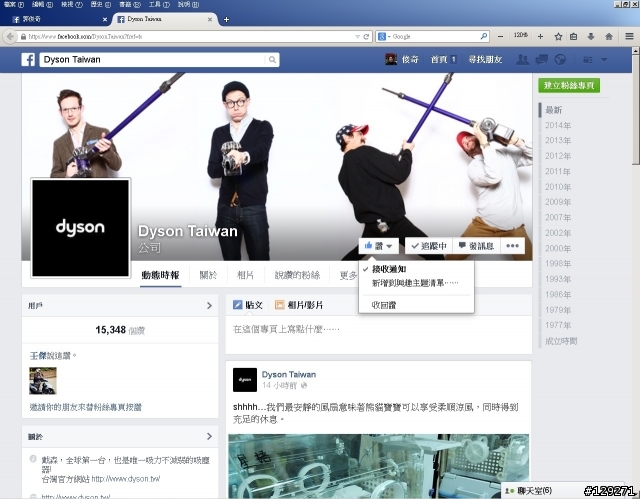Click the Facebook logo icon
The width and height of the screenshot is (640, 499).
(28, 60)
